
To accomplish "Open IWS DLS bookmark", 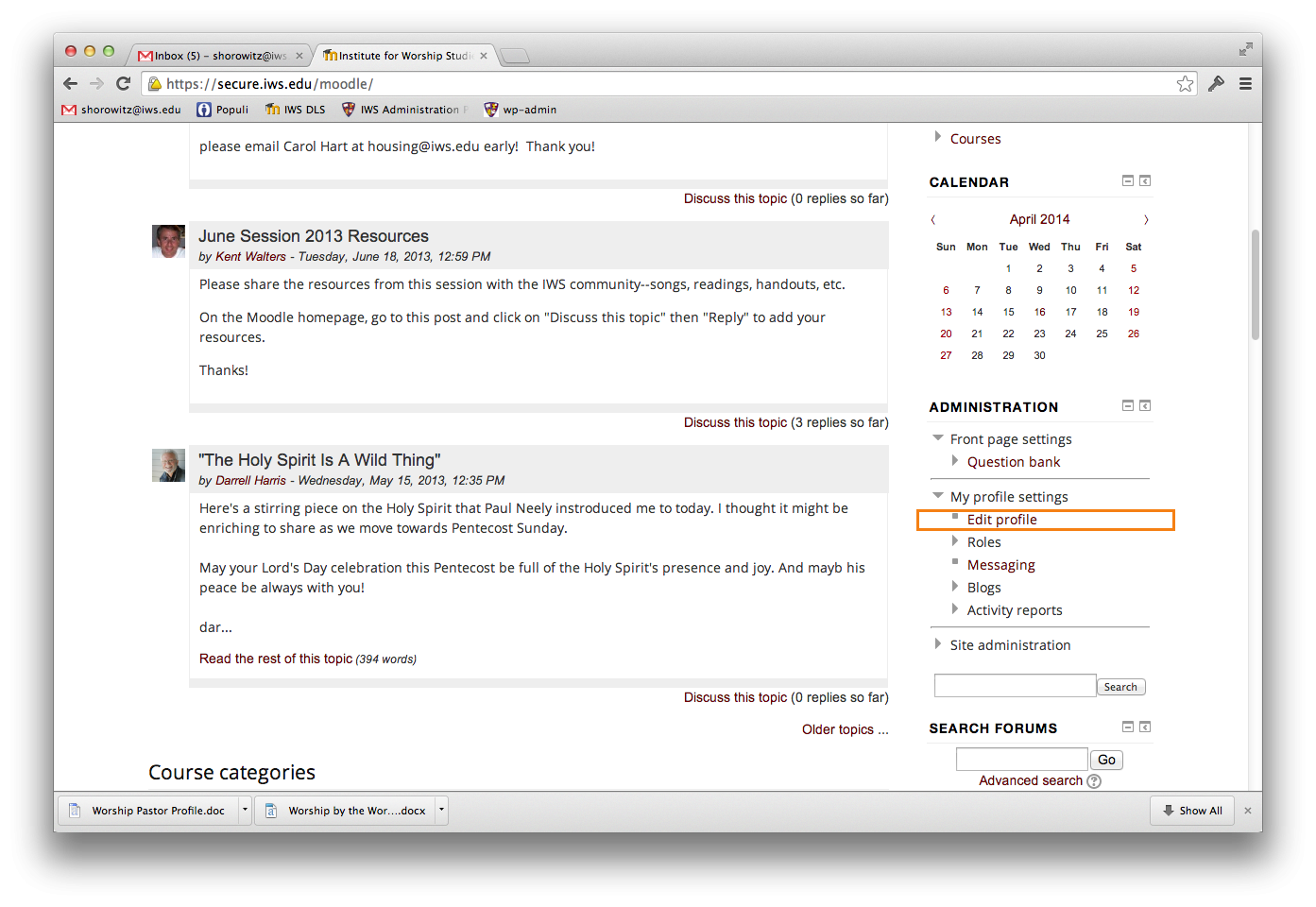I will point(296,110).
